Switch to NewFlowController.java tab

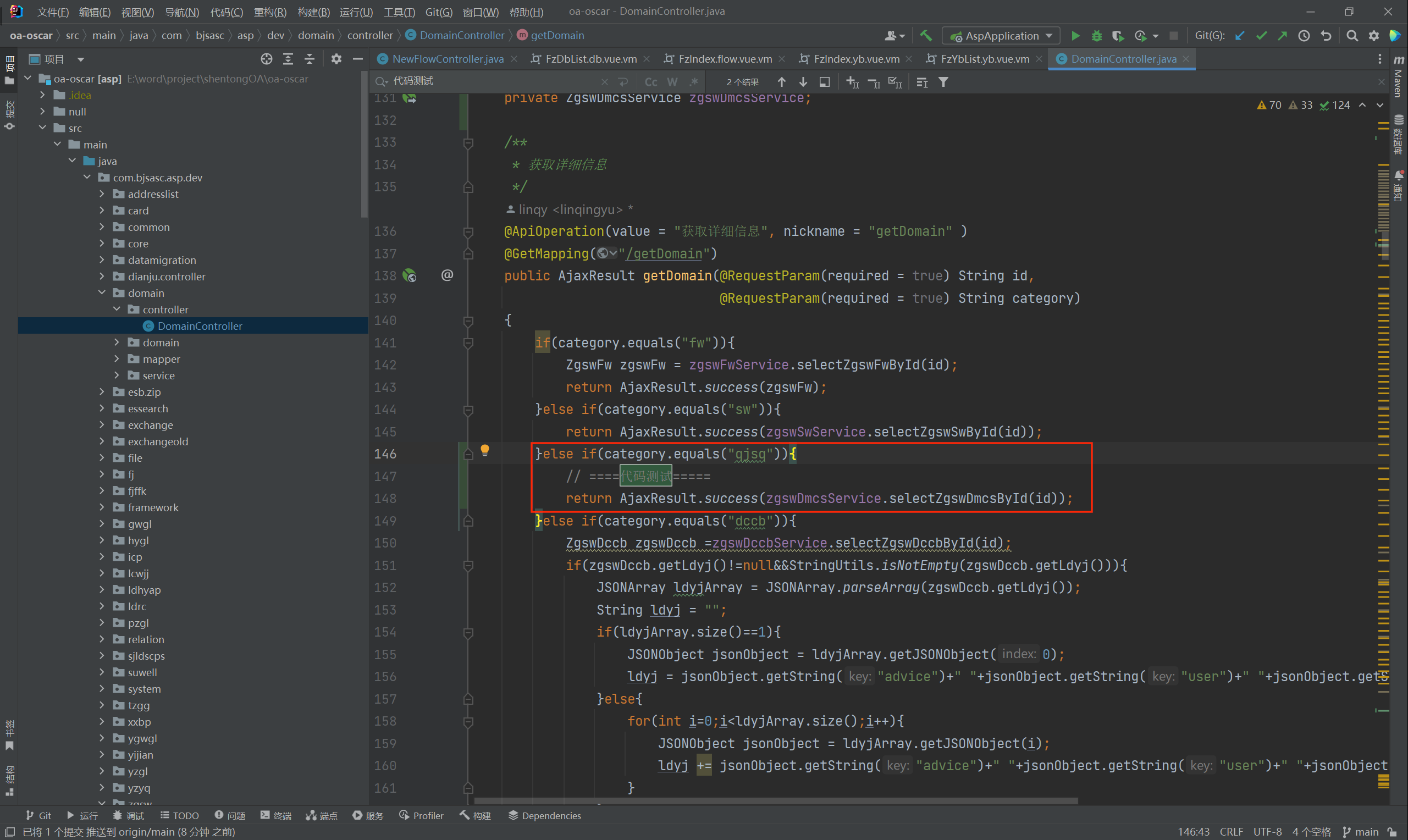[x=447, y=59]
